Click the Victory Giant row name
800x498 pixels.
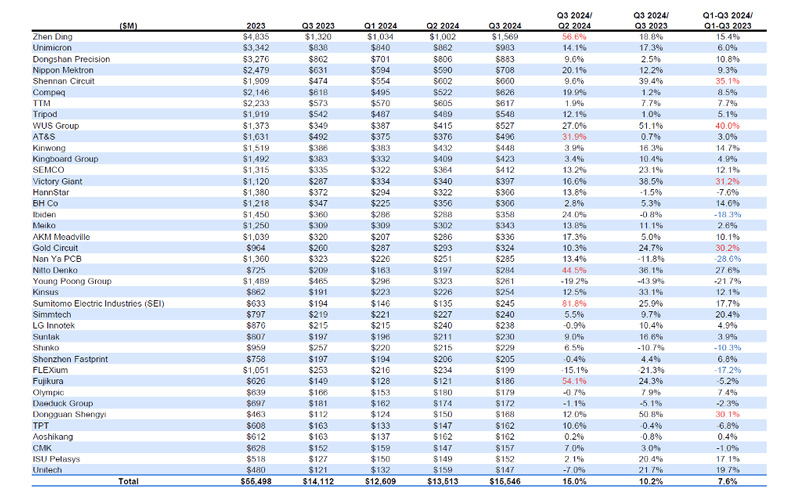57,181
